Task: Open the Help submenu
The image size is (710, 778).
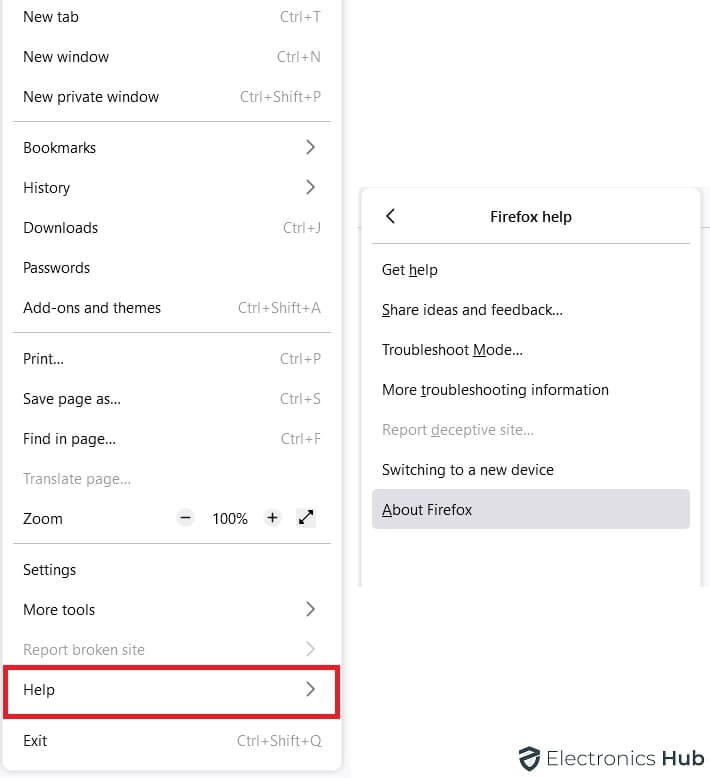Action: pyautogui.click(x=171, y=690)
